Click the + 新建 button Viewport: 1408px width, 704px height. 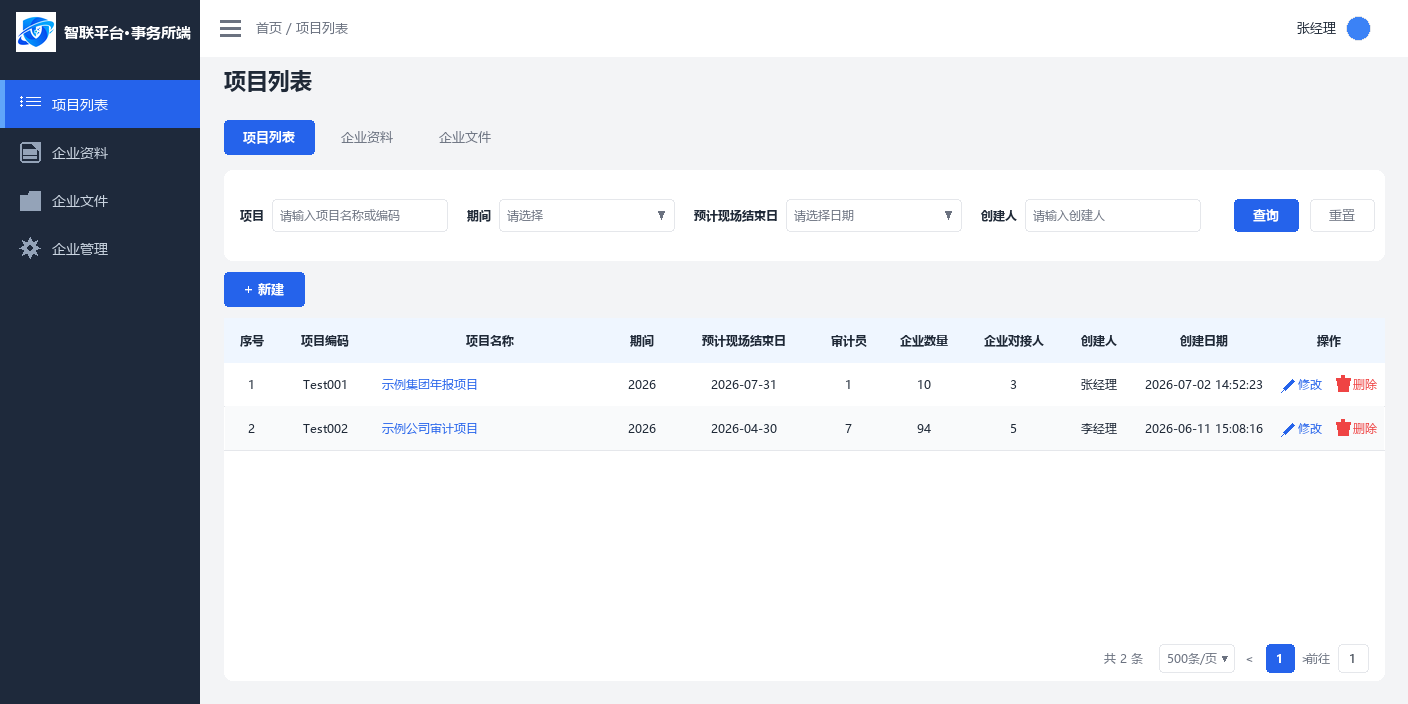tap(264, 289)
